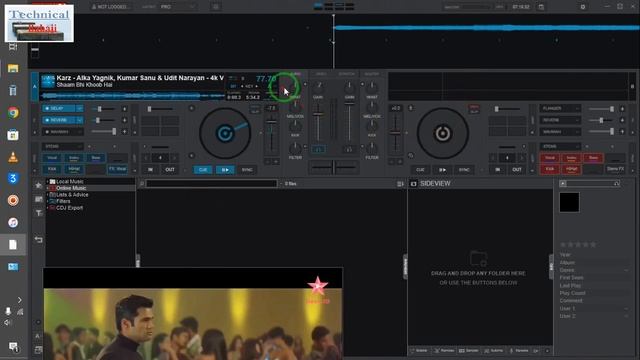Open DELAY effect dropdown arrow
Viewport: 640px width, 360px height.
point(80,109)
